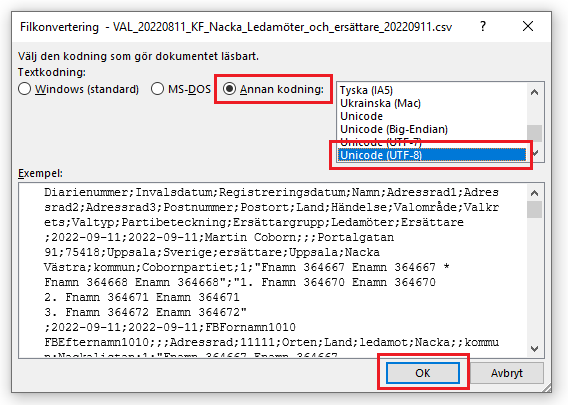
Task: Close the Filkonvertering dialog
Action: (x=528, y=26)
